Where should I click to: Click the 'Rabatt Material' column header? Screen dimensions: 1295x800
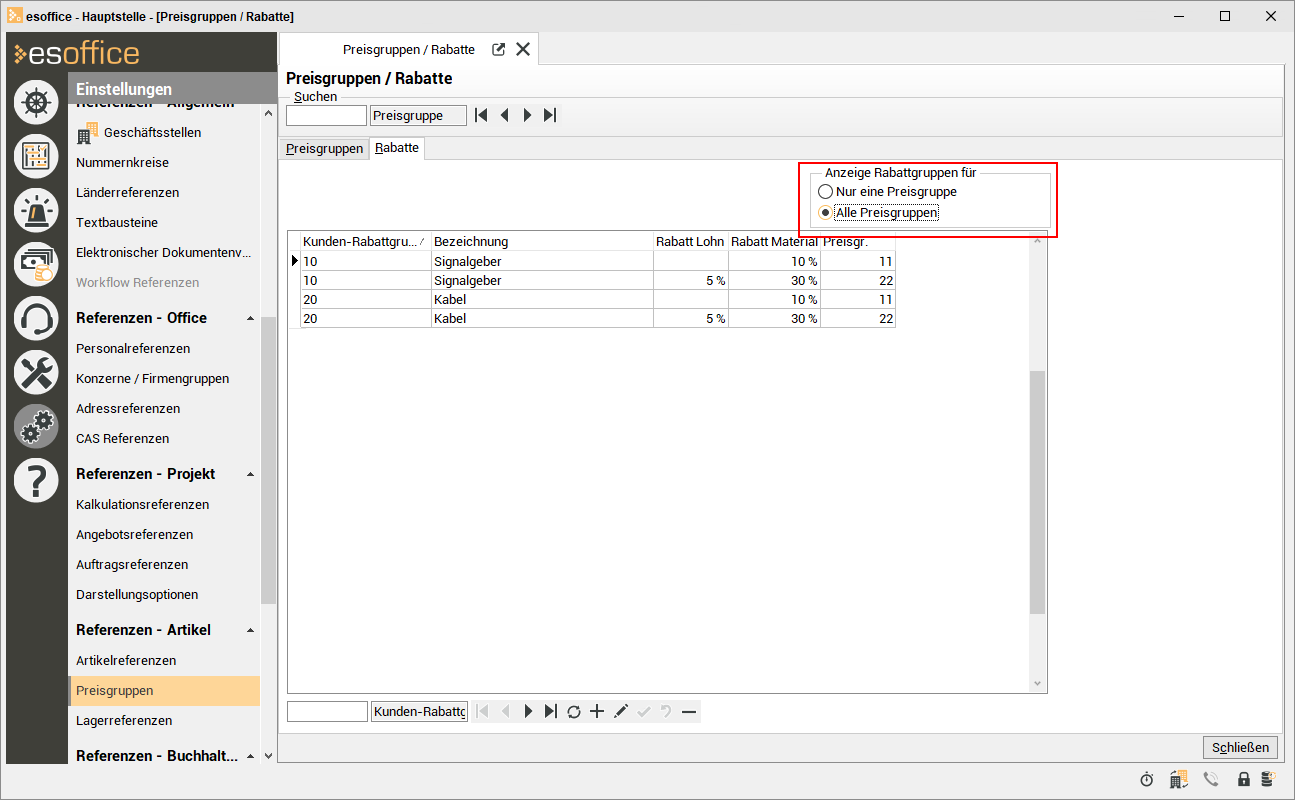(x=774, y=241)
